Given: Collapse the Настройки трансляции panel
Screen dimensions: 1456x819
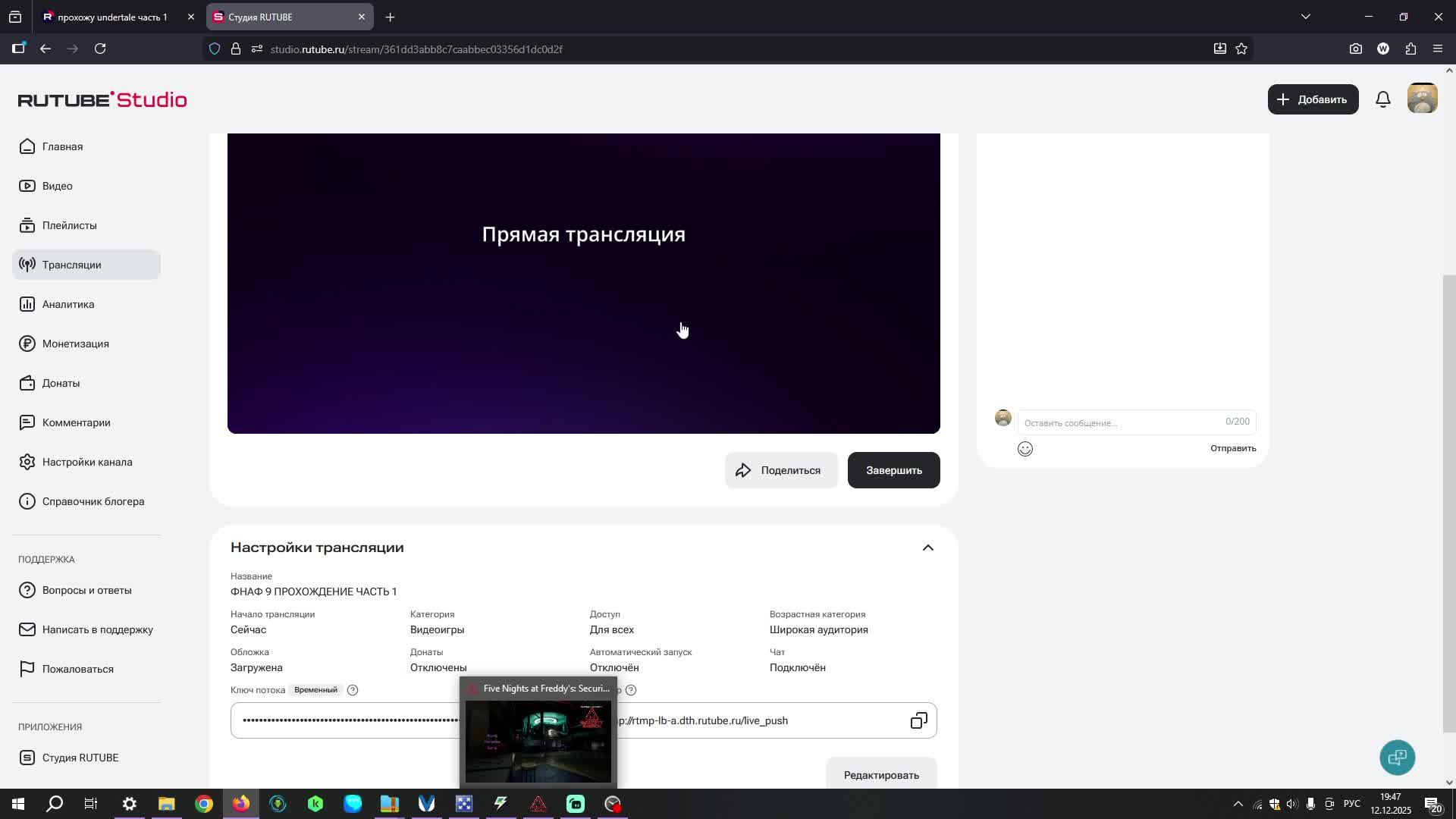Looking at the screenshot, I should point(927,547).
